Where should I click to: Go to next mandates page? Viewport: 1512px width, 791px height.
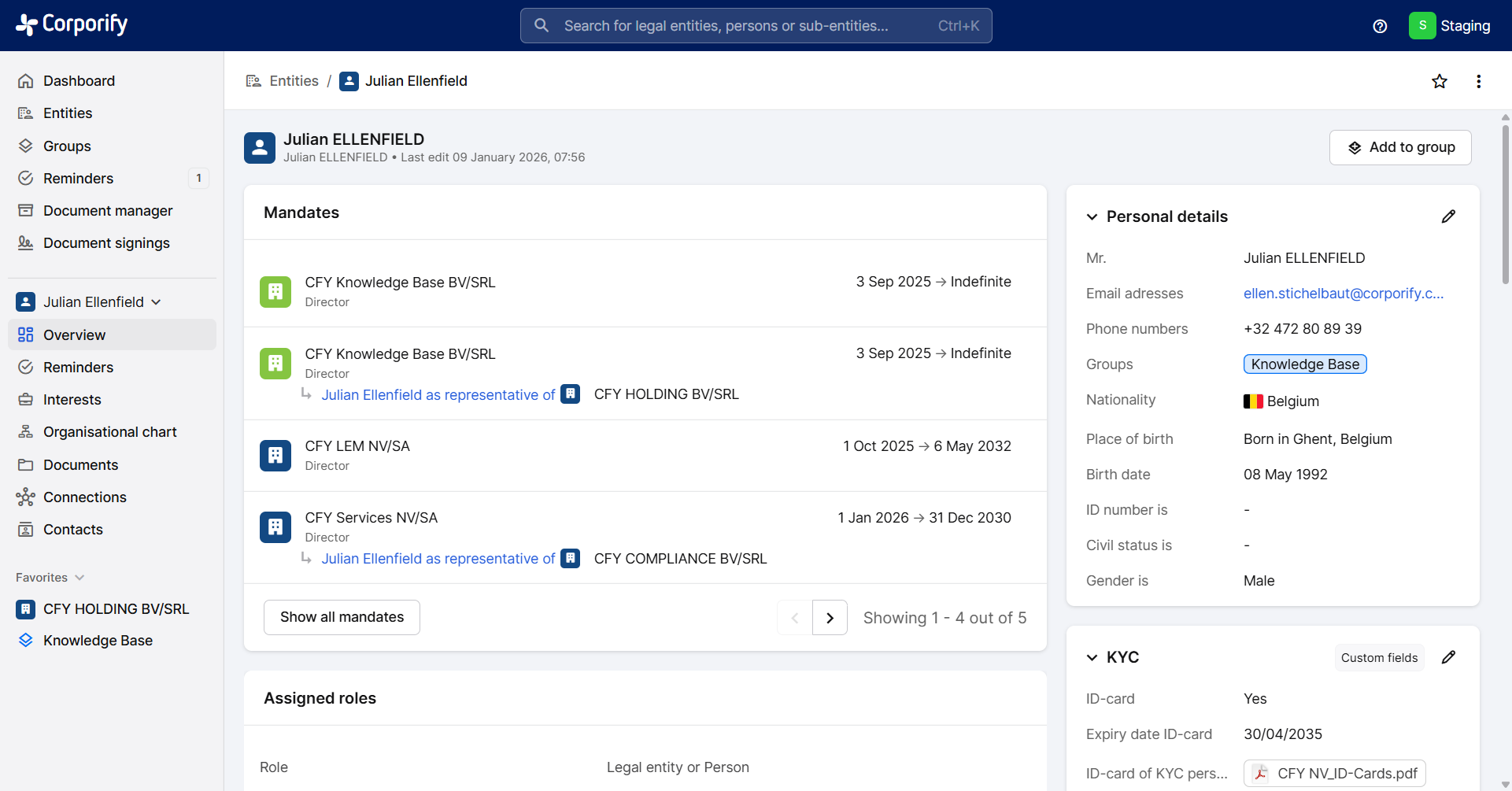pyautogui.click(x=830, y=618)
